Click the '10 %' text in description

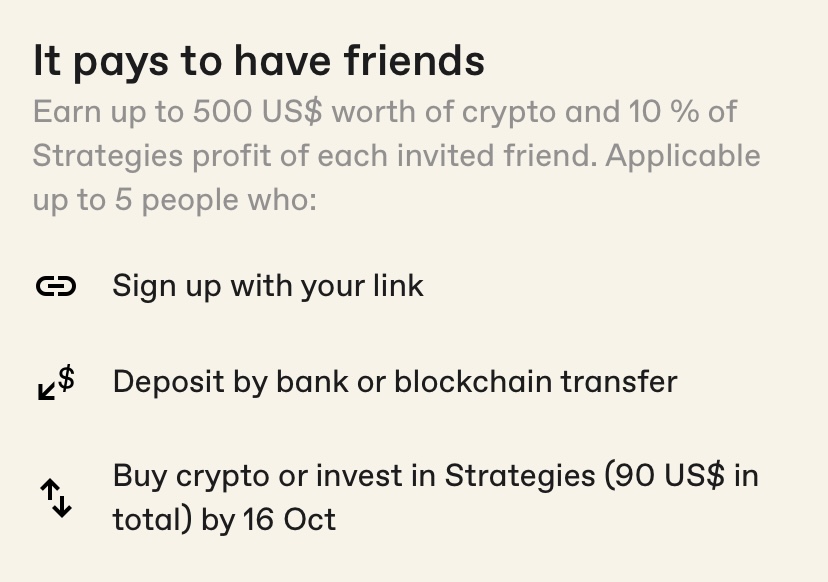(x=663, y=112)
